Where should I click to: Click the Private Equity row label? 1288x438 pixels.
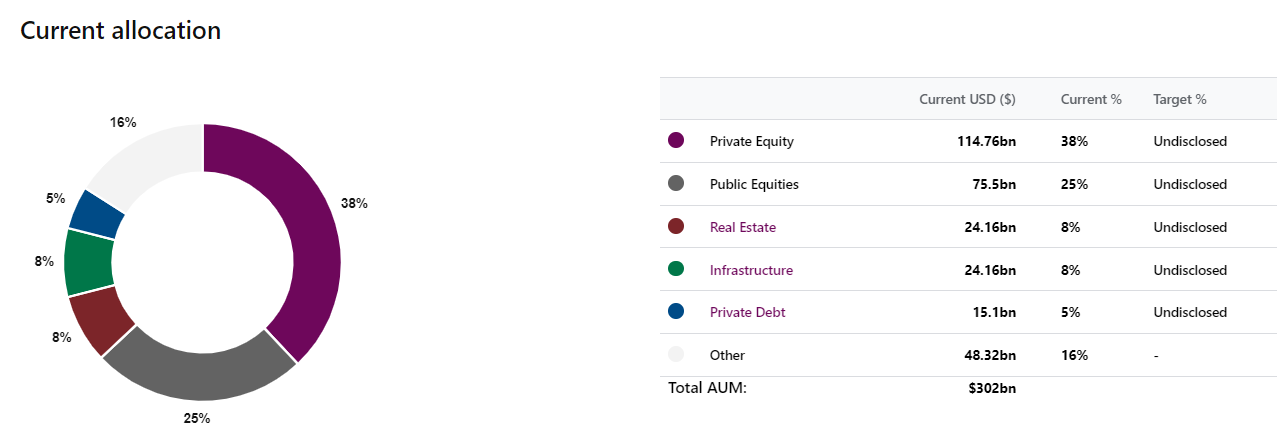tap(751, 141)
